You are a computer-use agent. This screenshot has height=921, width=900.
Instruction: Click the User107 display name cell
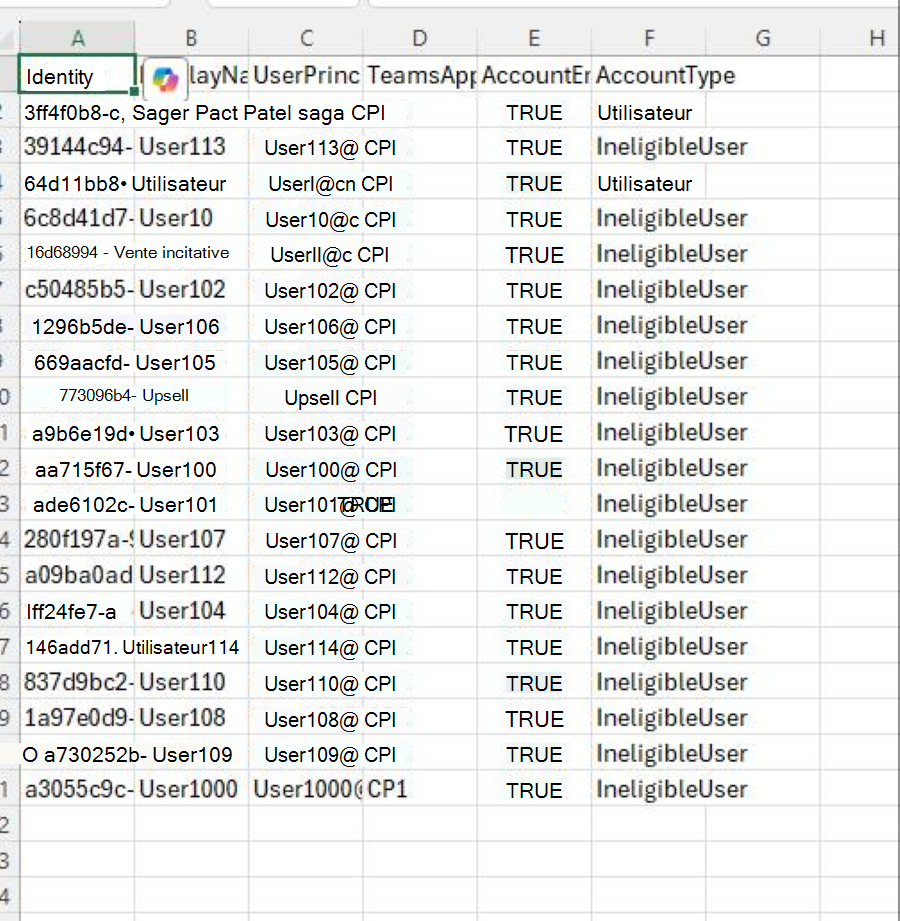(x=191, y=539)
